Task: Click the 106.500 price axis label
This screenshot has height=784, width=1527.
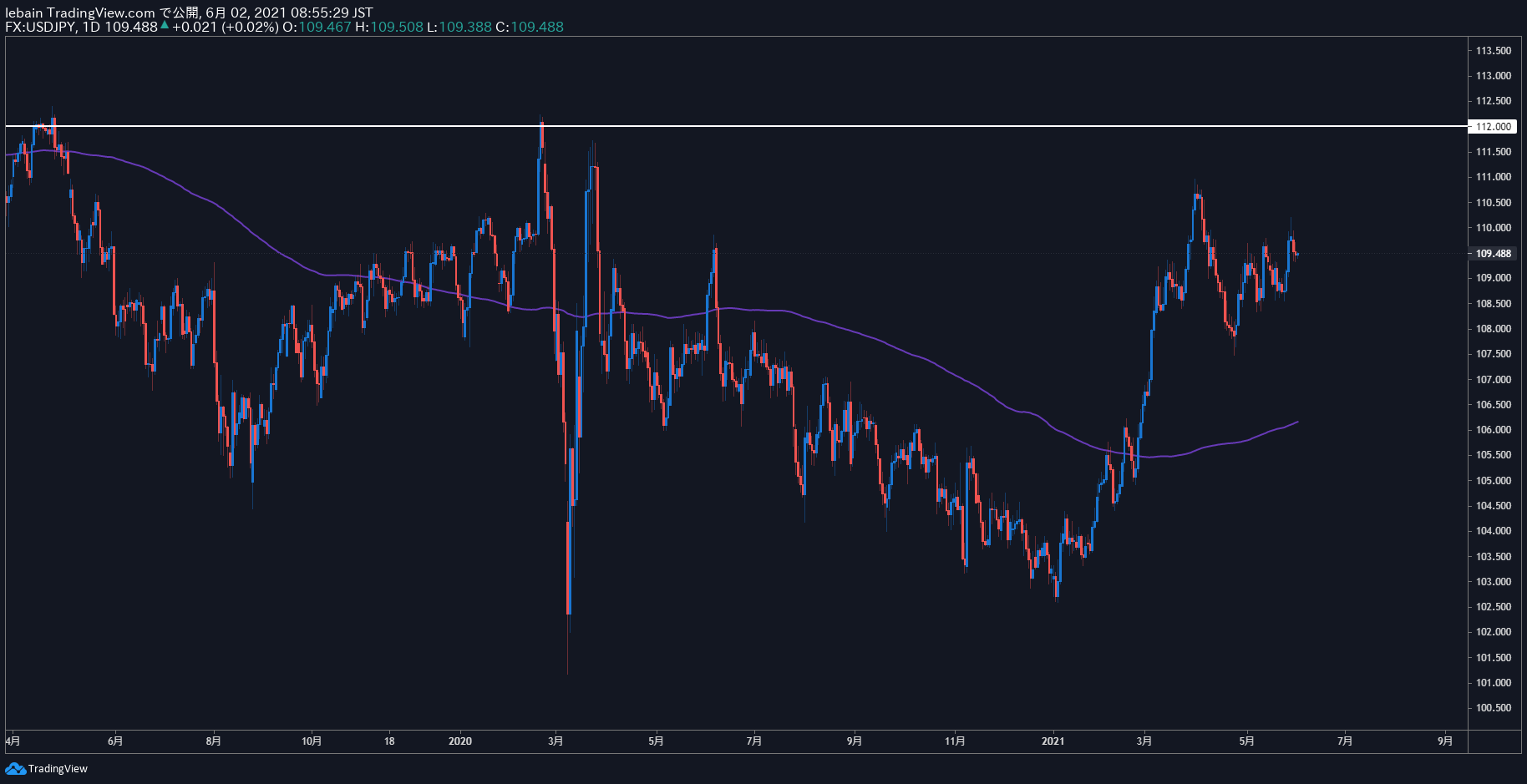Action: coord(1493,405)
